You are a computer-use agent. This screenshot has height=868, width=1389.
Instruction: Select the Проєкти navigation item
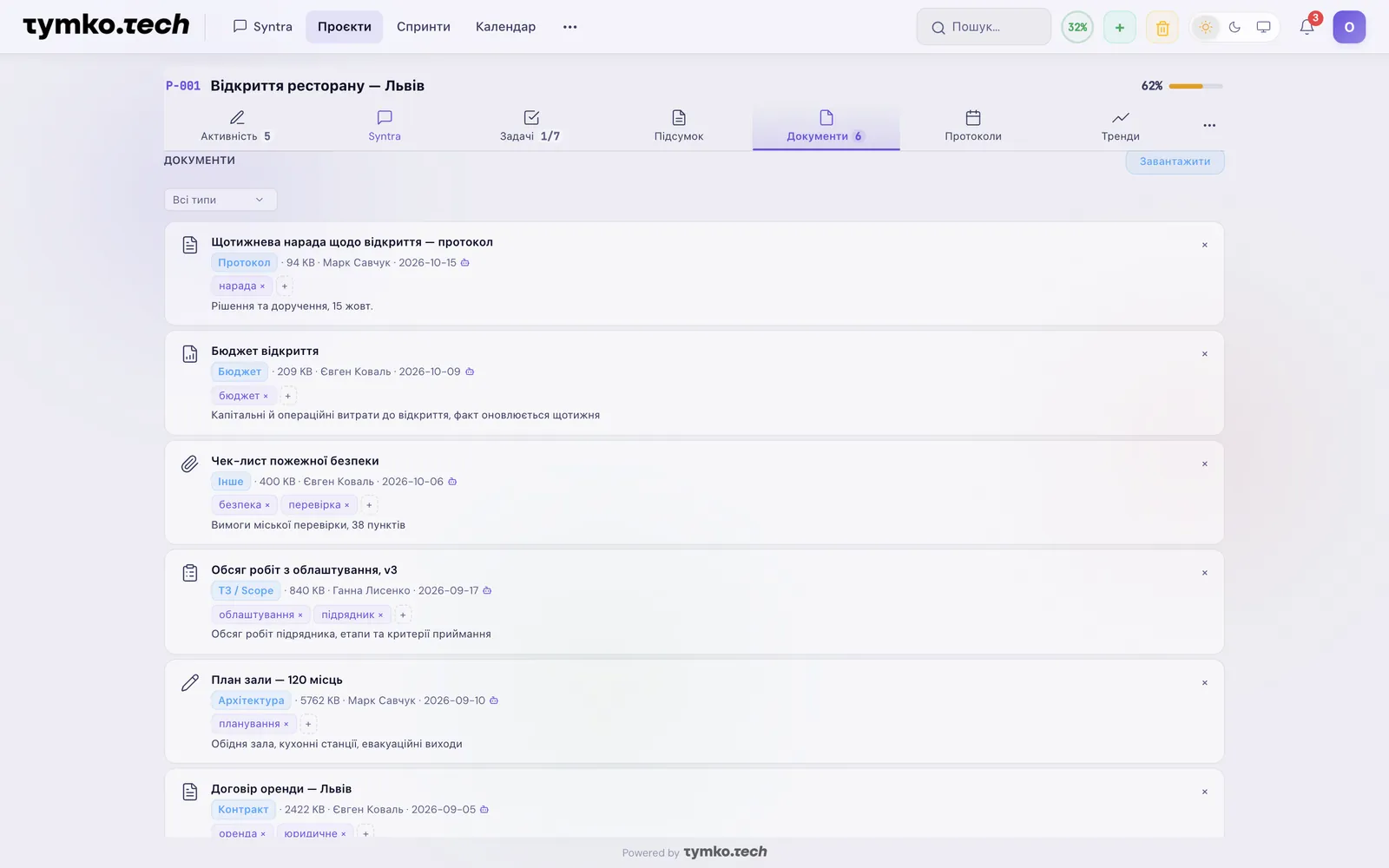coord(345,27)
